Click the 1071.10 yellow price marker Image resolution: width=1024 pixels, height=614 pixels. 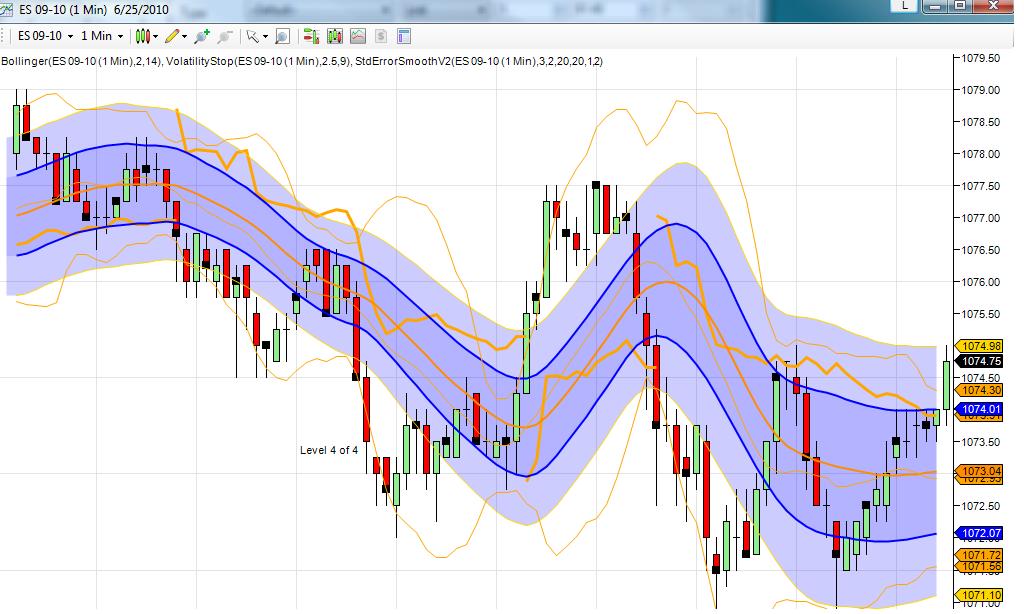coord(978,595)
